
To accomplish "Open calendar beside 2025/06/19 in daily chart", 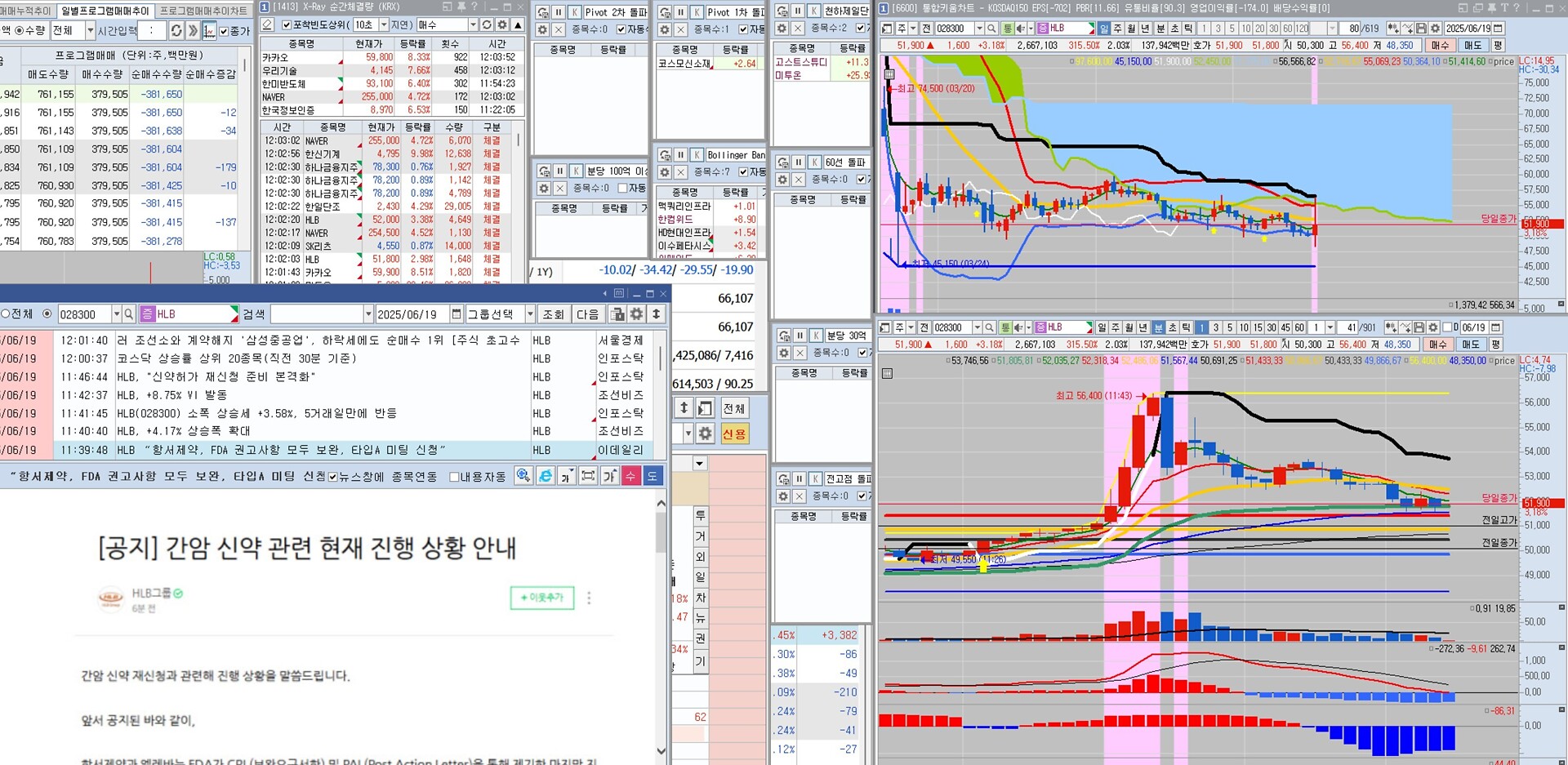I will click(x=1498, y=29).
